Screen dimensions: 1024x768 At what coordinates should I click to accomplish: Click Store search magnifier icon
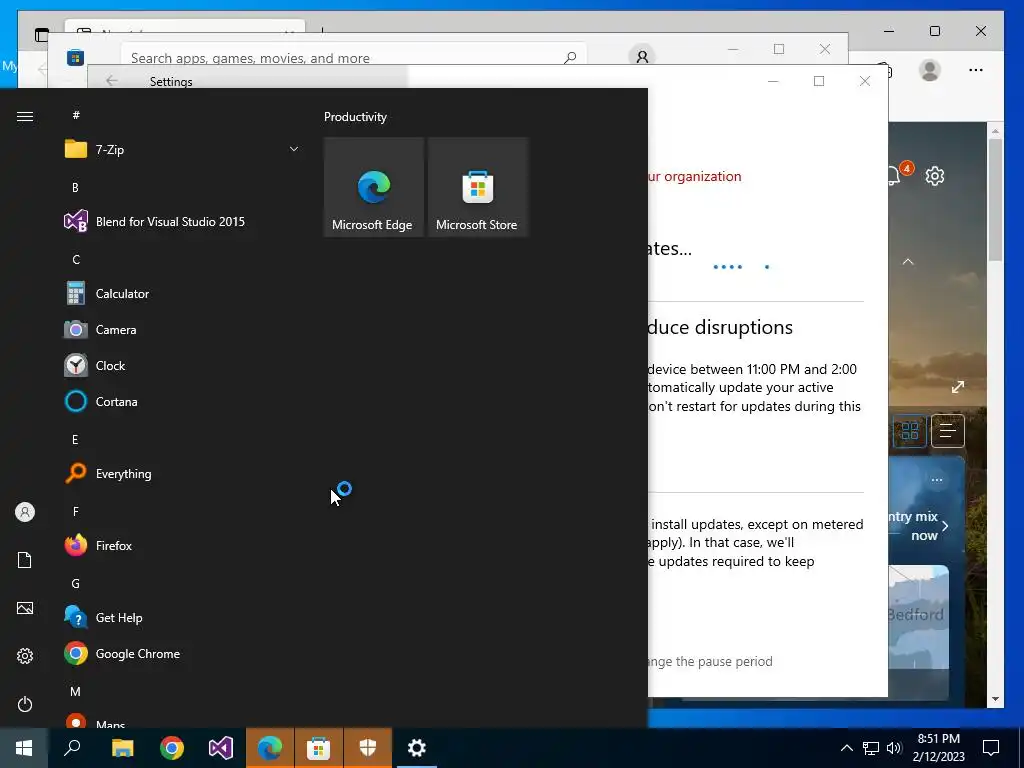[x=570, y=57]
